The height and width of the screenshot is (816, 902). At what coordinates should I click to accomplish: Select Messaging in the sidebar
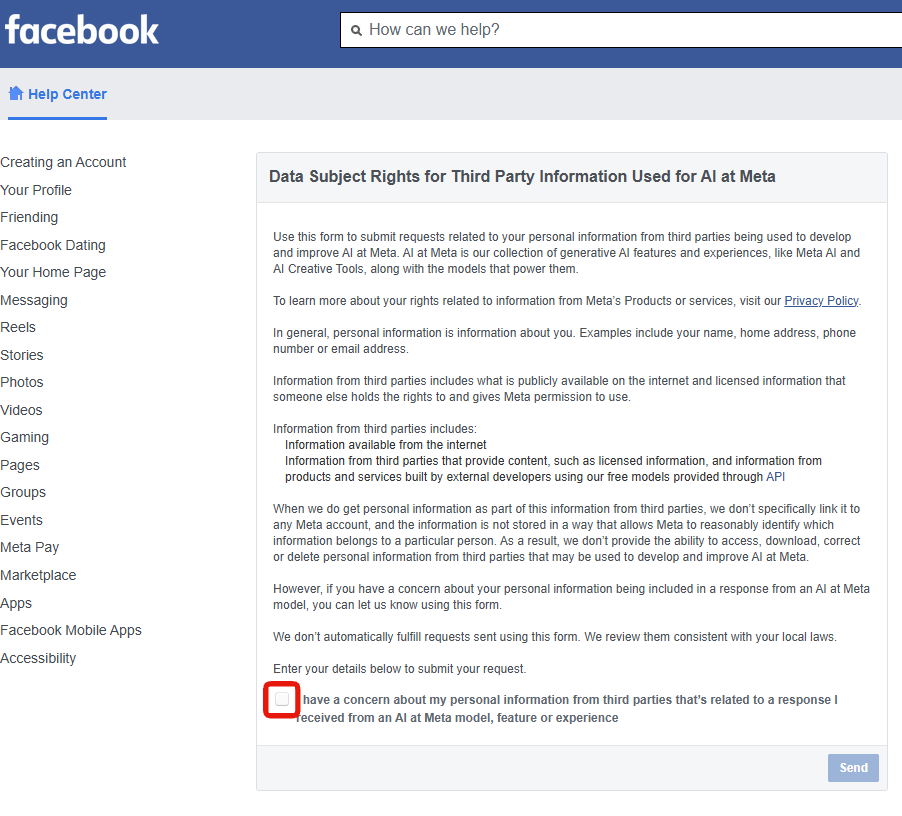pyautogui.click(x=34, y=300)
